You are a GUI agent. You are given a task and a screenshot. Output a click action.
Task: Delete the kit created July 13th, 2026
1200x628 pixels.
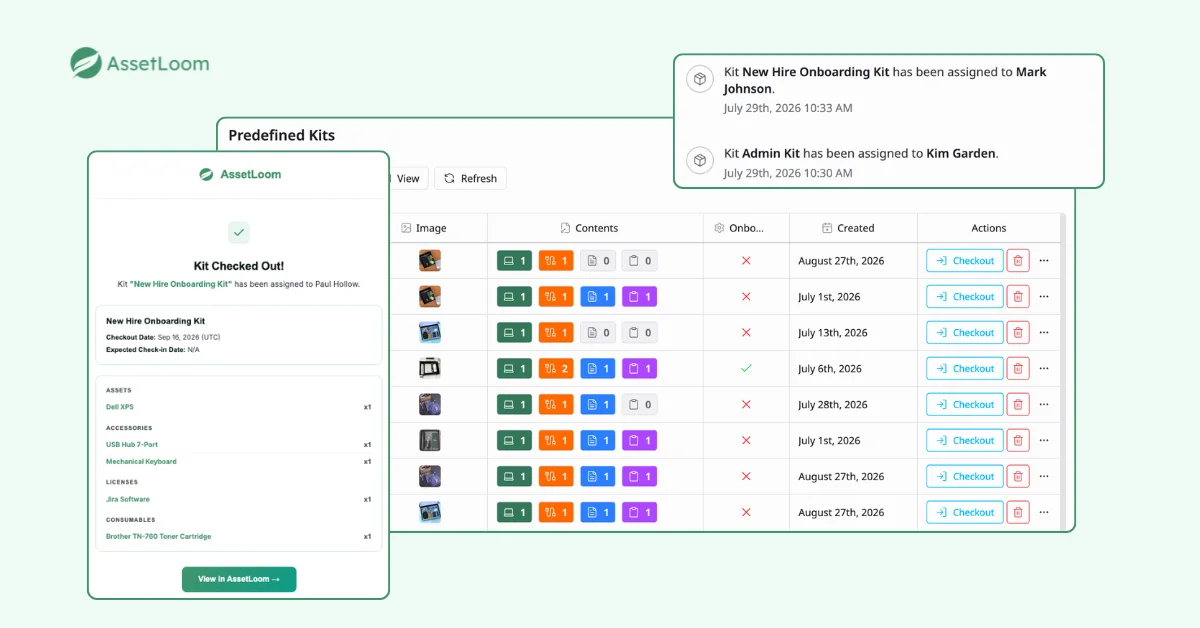click(x=1017, y=332)
